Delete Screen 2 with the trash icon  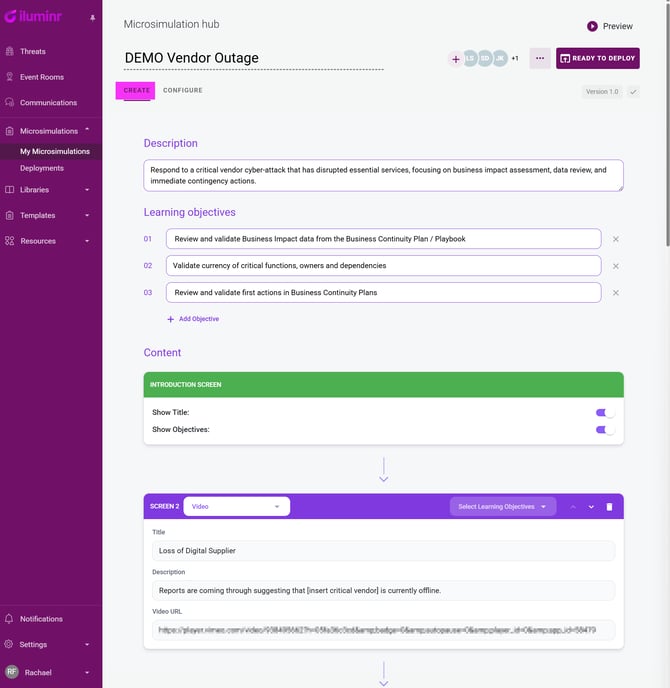click(609, 507)
